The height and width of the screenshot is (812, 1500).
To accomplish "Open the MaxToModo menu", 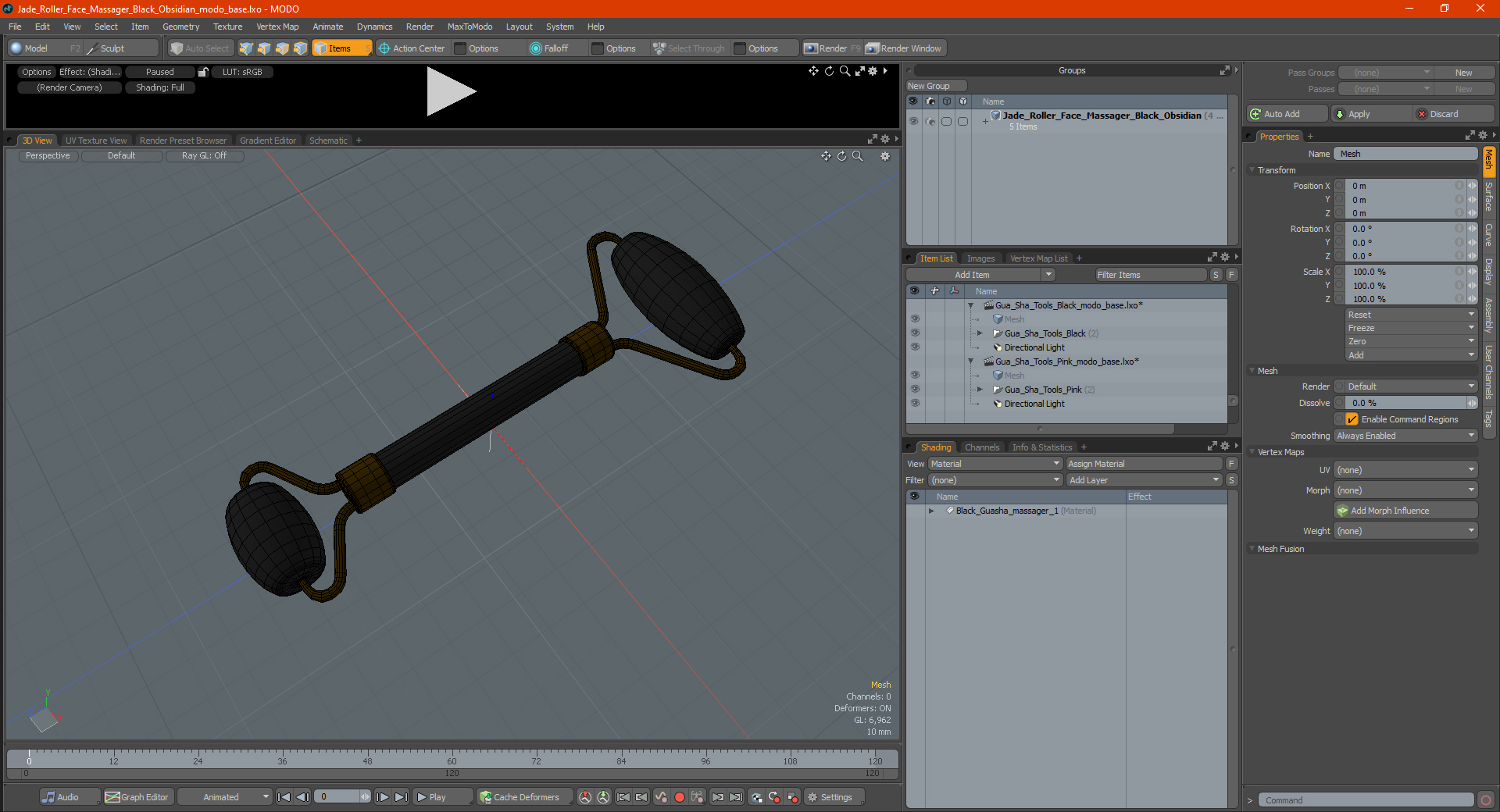I will coord(470,27).
